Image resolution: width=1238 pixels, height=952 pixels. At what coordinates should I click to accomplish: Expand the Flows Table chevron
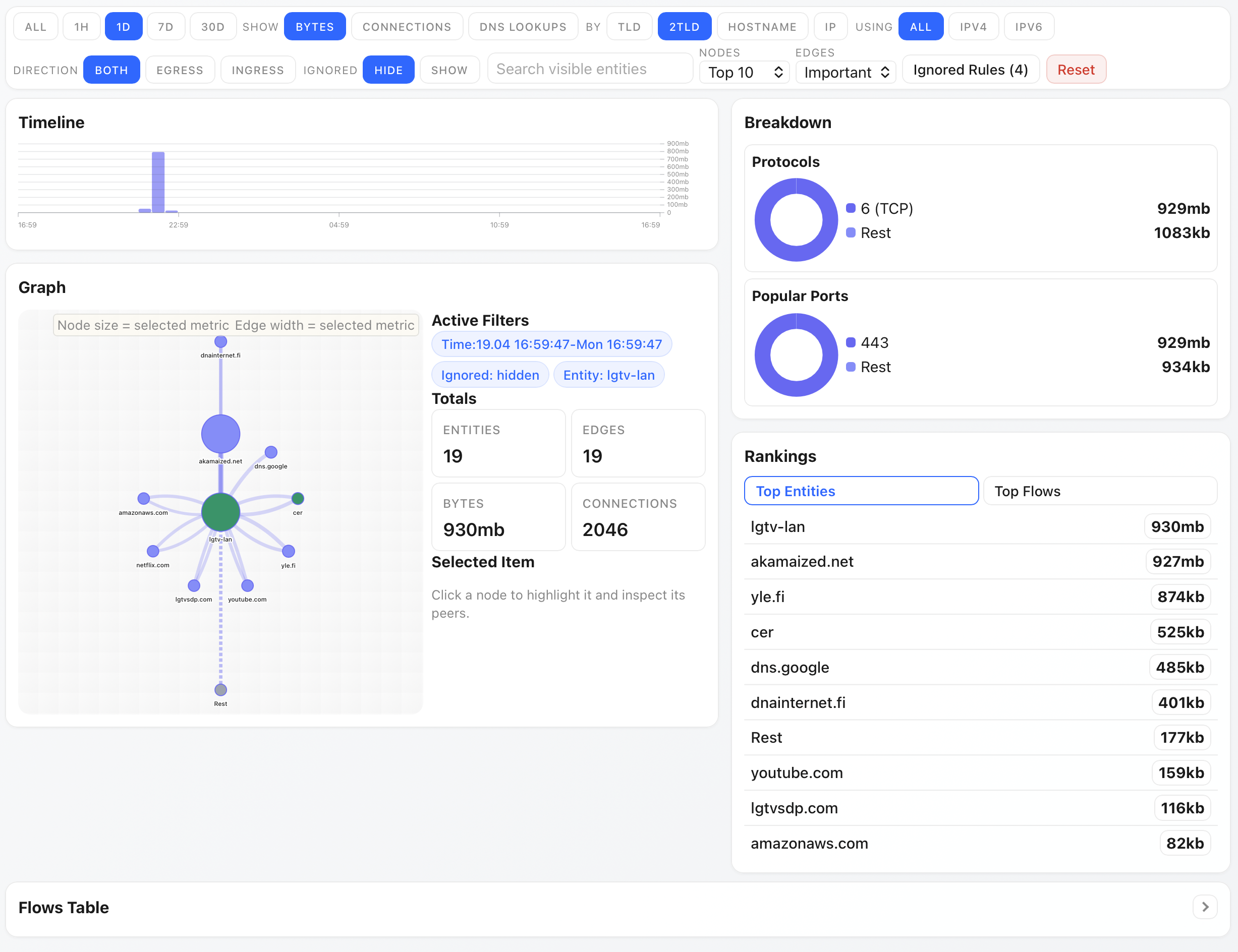pyautogui.click(x=1205, y=907)
